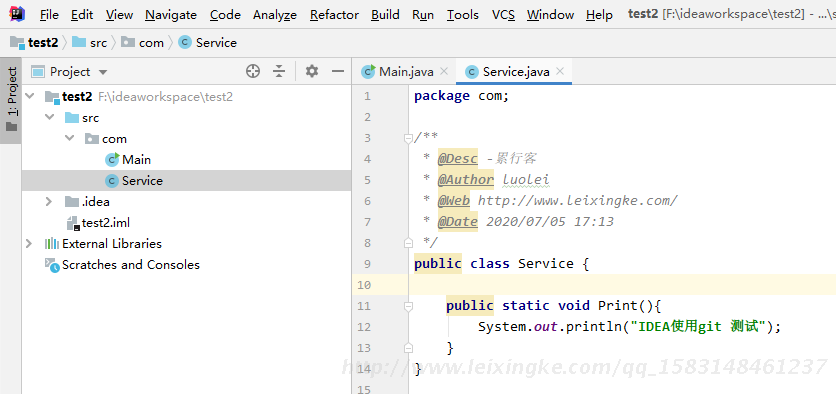Click the Service class icon in tree
Viewport: 836px width, 394px height.
(111, 181)
